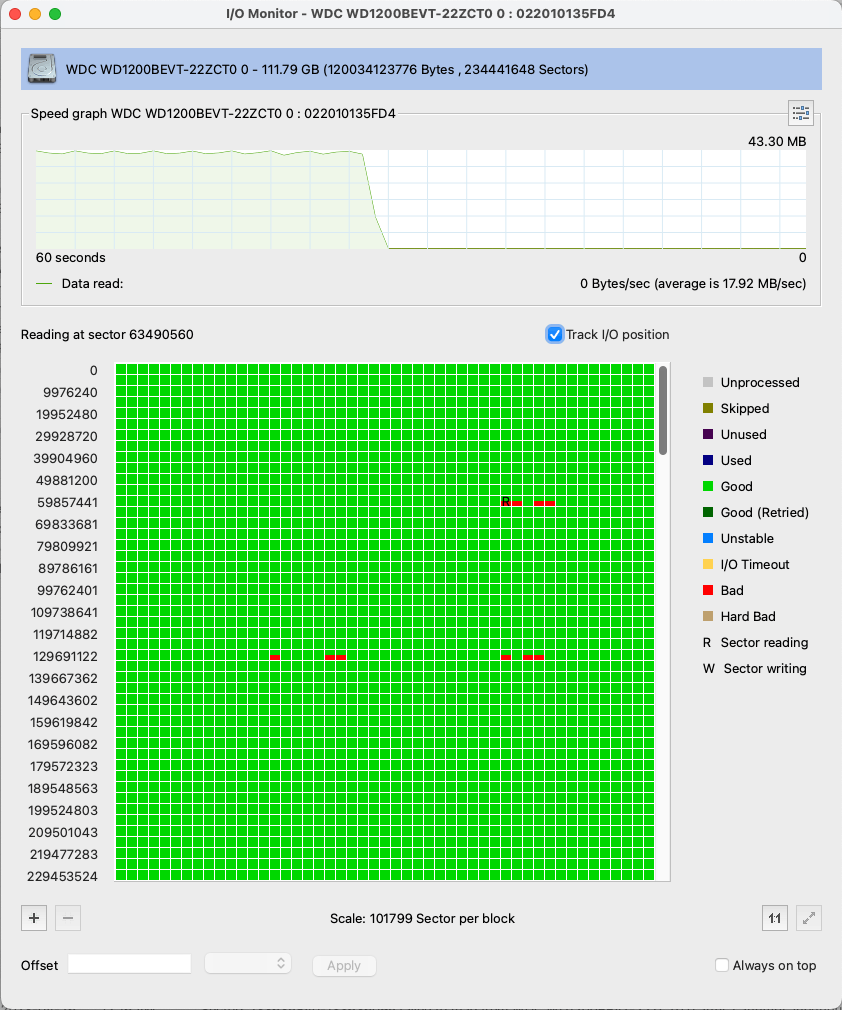The width and height of the screenshot is (842, 1010).
Task: Click the Good (Retried) dark green swatch
Action: pyautogui.click(x=708, y=512)
